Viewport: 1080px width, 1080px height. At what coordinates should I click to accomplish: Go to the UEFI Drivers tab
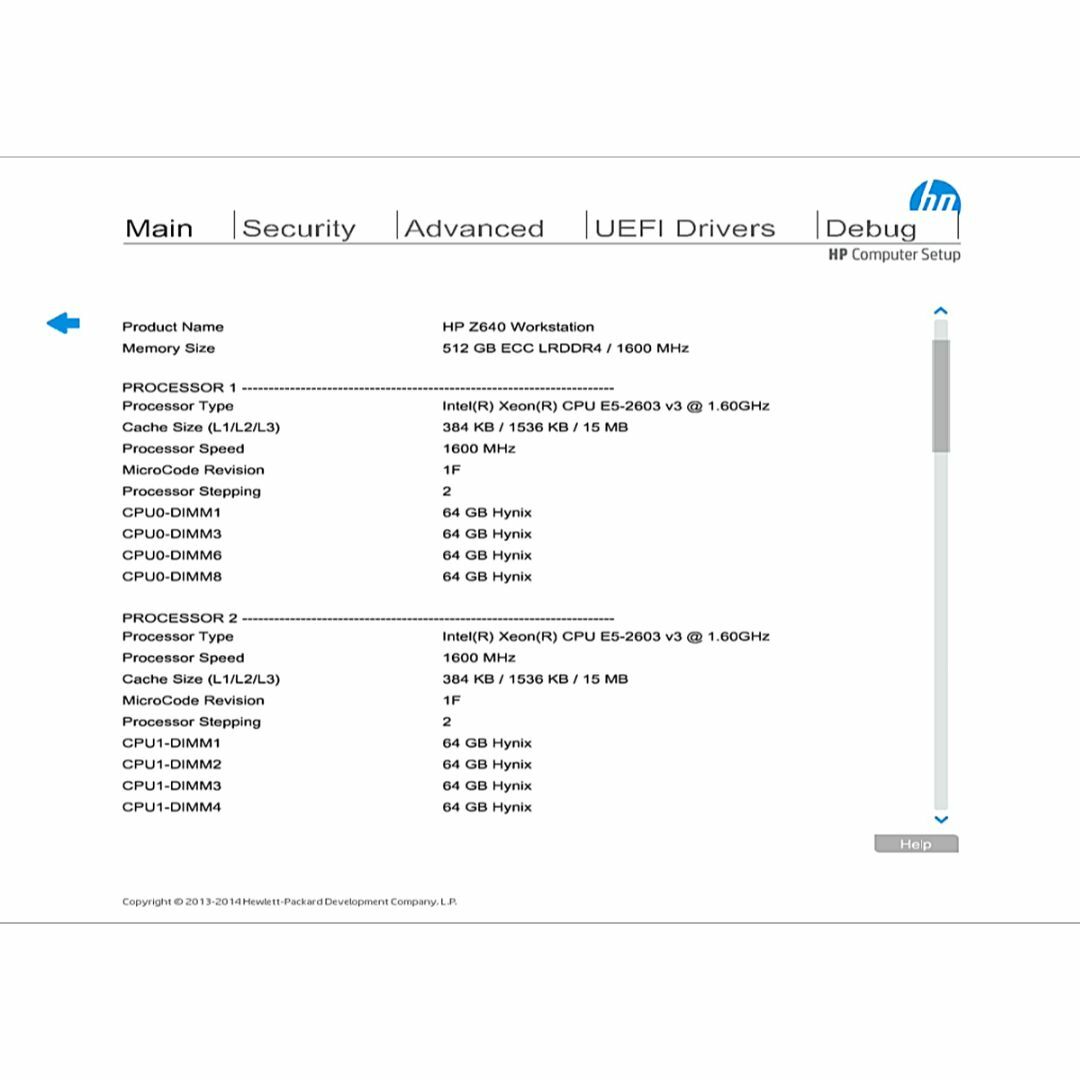[x=685, y=228]
